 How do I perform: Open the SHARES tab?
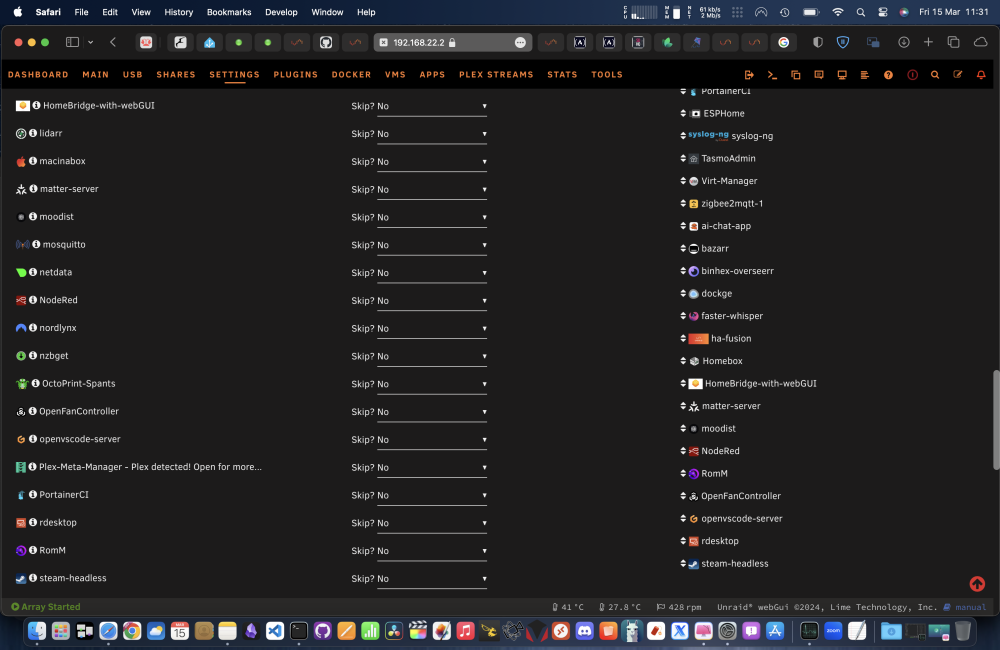(x=176, y=75)
